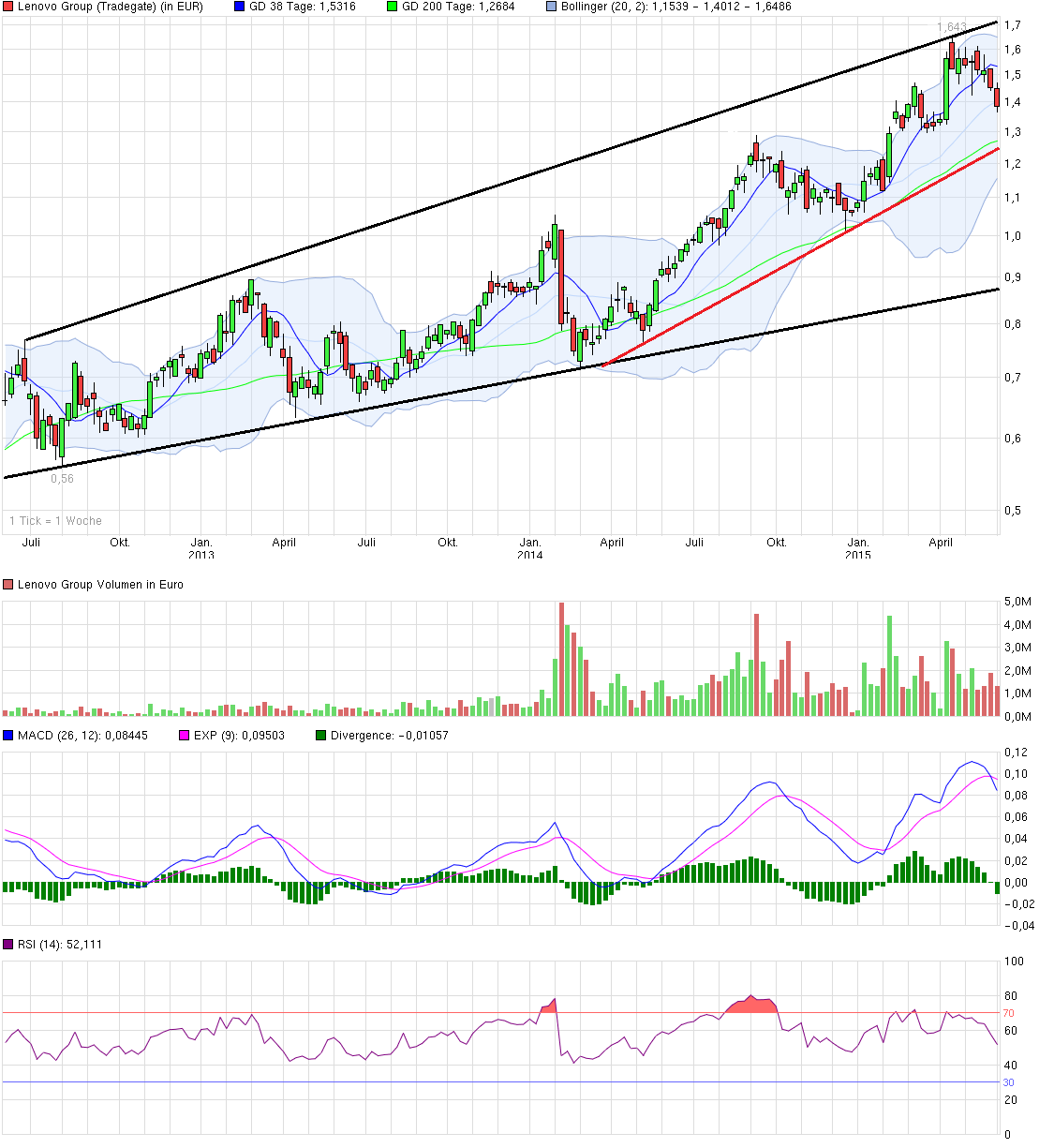Click 'Jan. 2013' on the time axis
Image resolution: width=1054 pixels, height=1148 pixels.
201,548
